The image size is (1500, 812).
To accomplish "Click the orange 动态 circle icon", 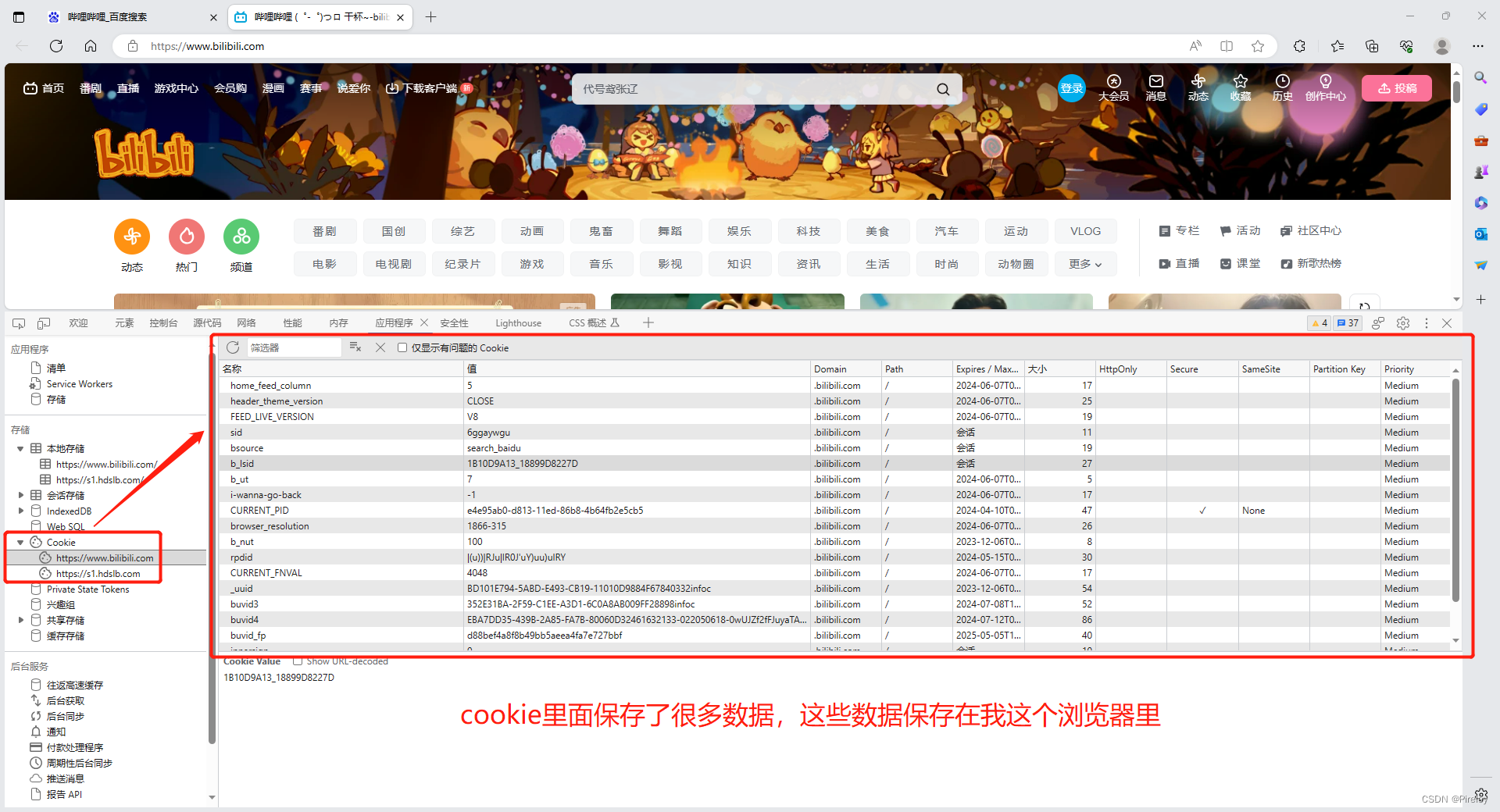I will point(132,236).
